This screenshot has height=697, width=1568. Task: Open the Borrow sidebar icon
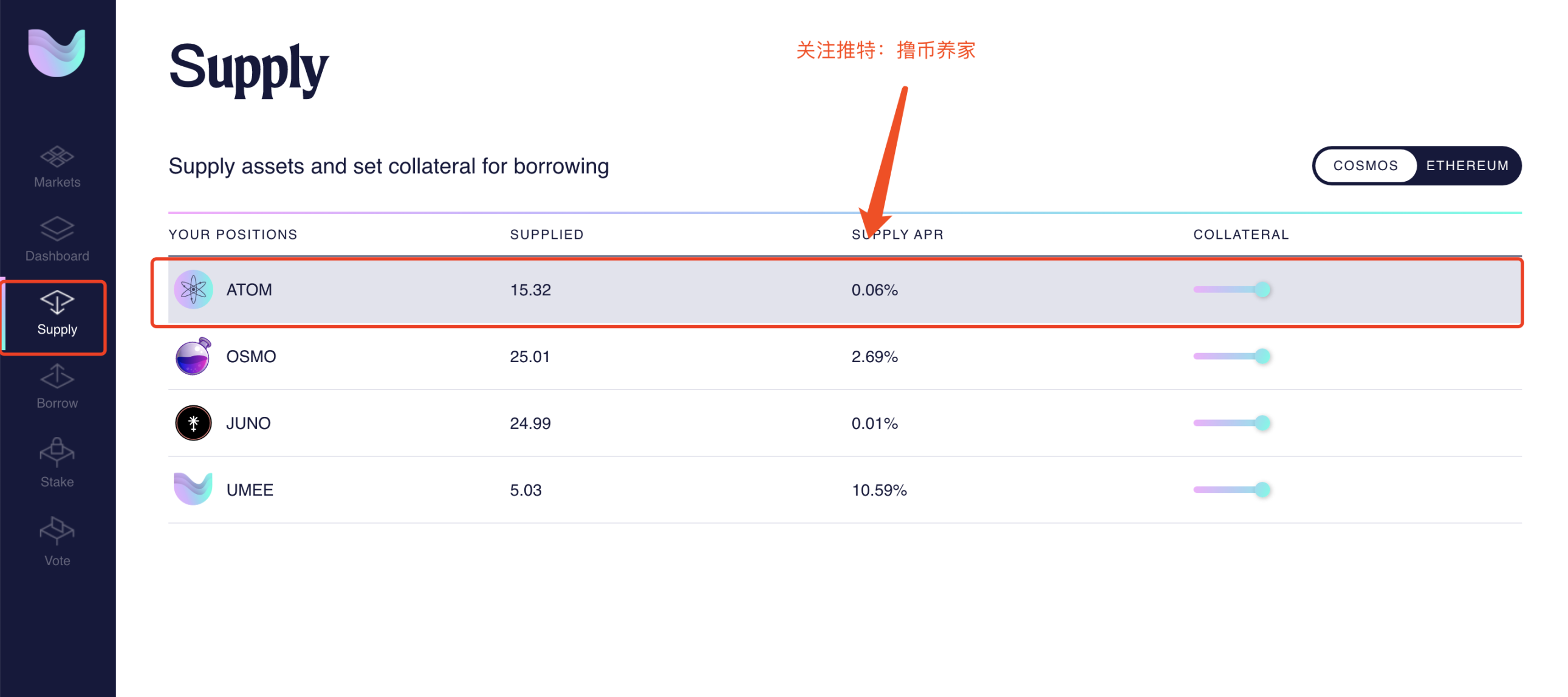pos(56,376)
